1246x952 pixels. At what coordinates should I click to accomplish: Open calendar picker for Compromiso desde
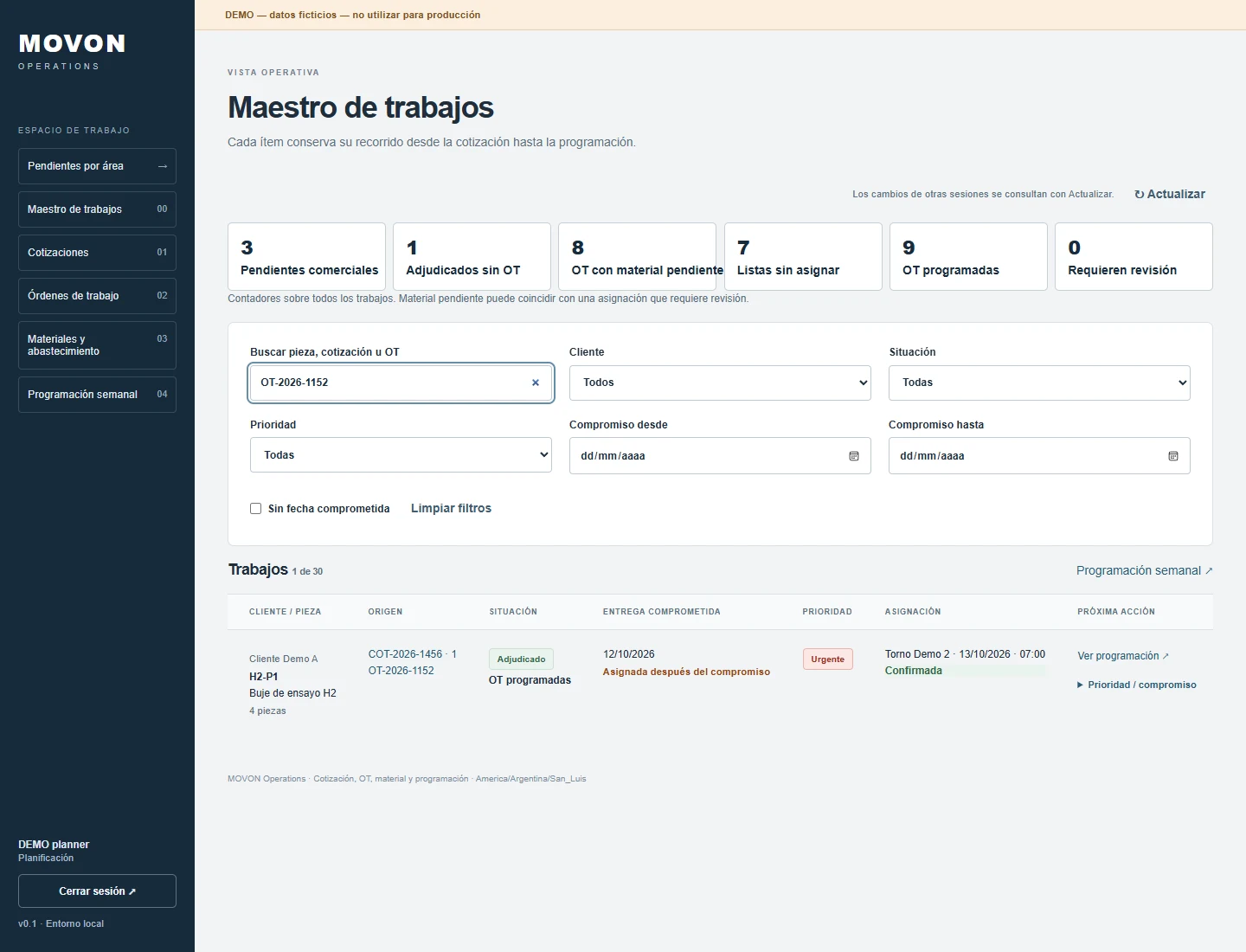pos(854,456)
